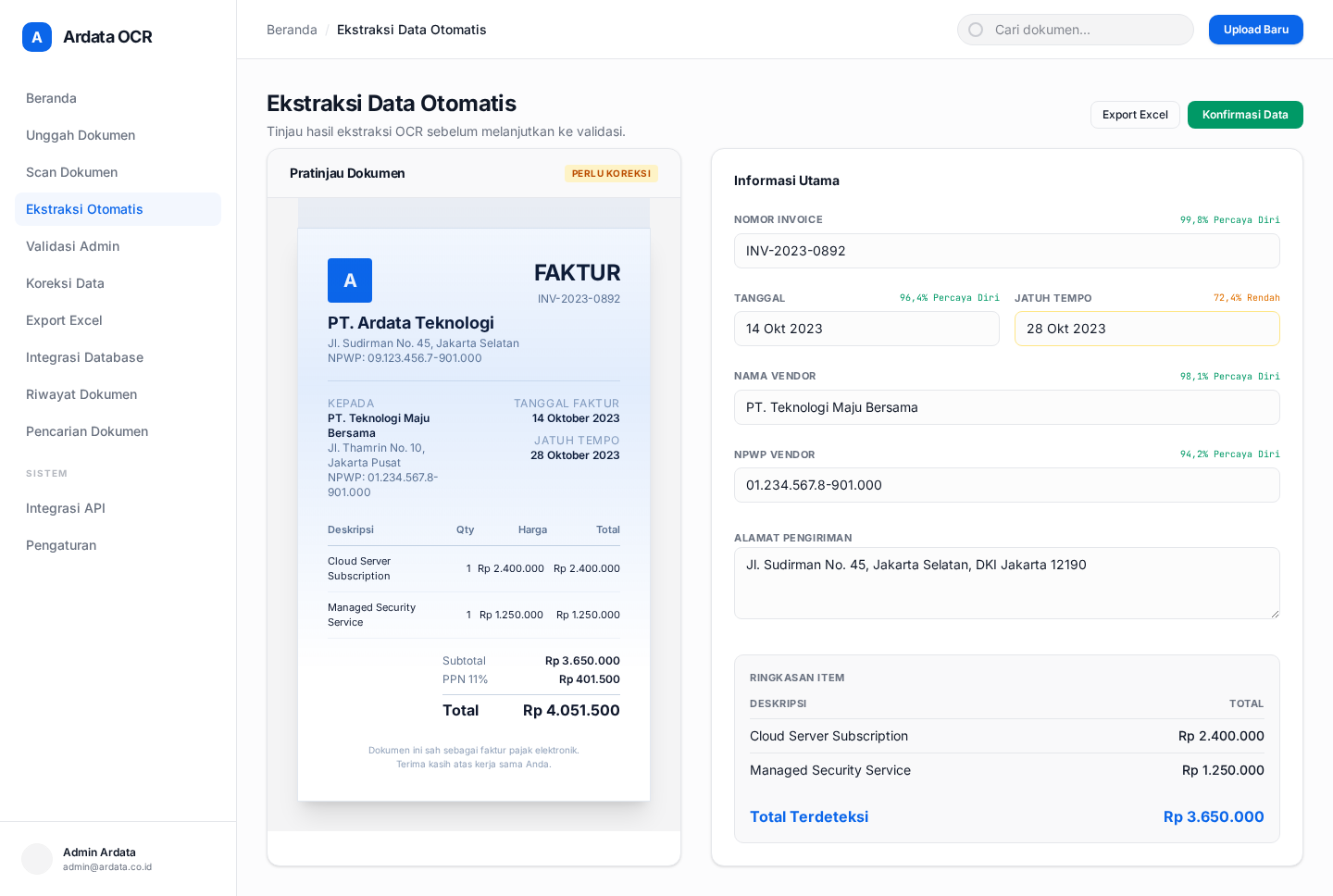Image resolution: width=1333 pixels, height=896 pixels.
Task: Click the Jatuh Tempo date field
Action: click(1147, 329)
